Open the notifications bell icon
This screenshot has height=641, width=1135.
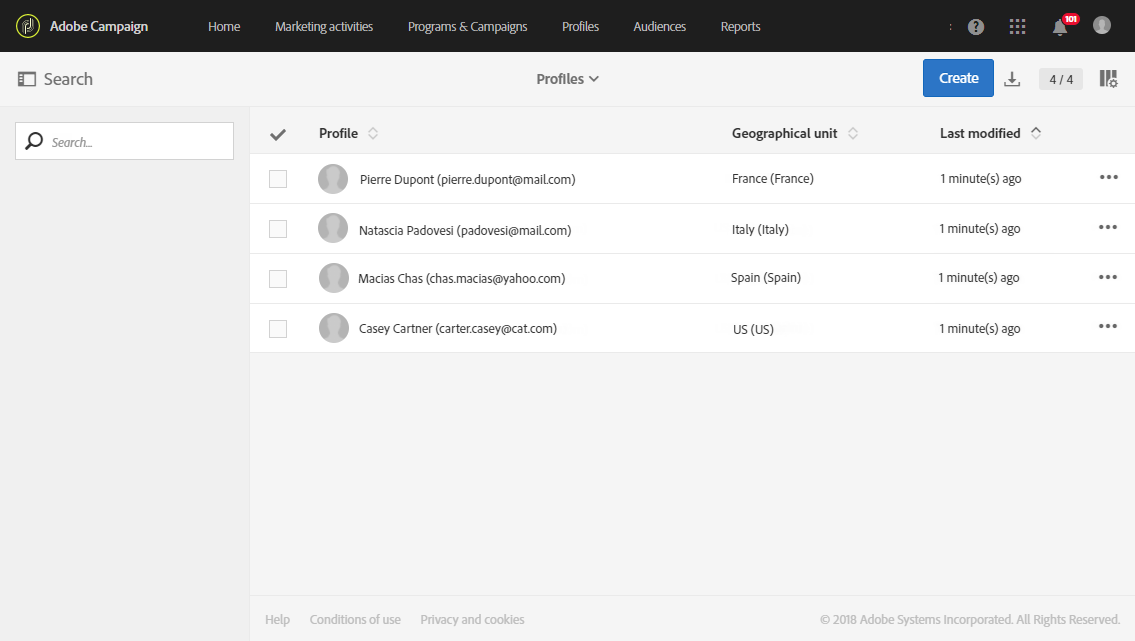coord(1060,27)
